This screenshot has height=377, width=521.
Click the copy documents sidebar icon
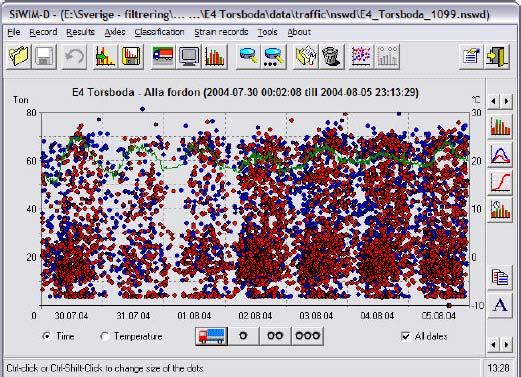(500, 277)
